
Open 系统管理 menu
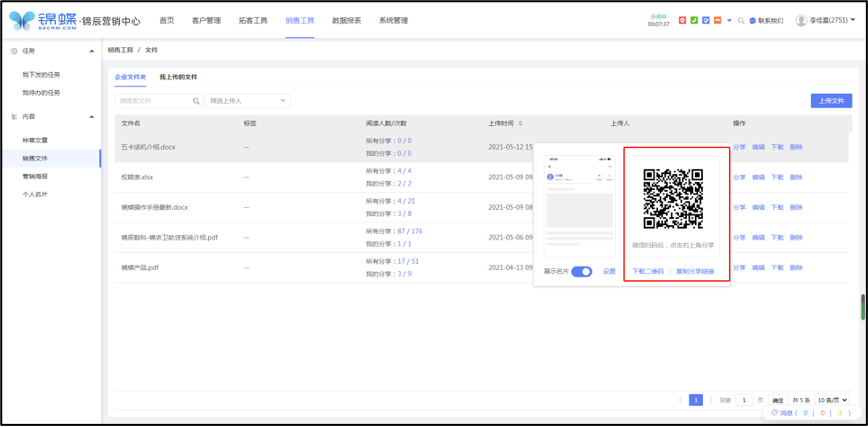click(x=394, y=20)
